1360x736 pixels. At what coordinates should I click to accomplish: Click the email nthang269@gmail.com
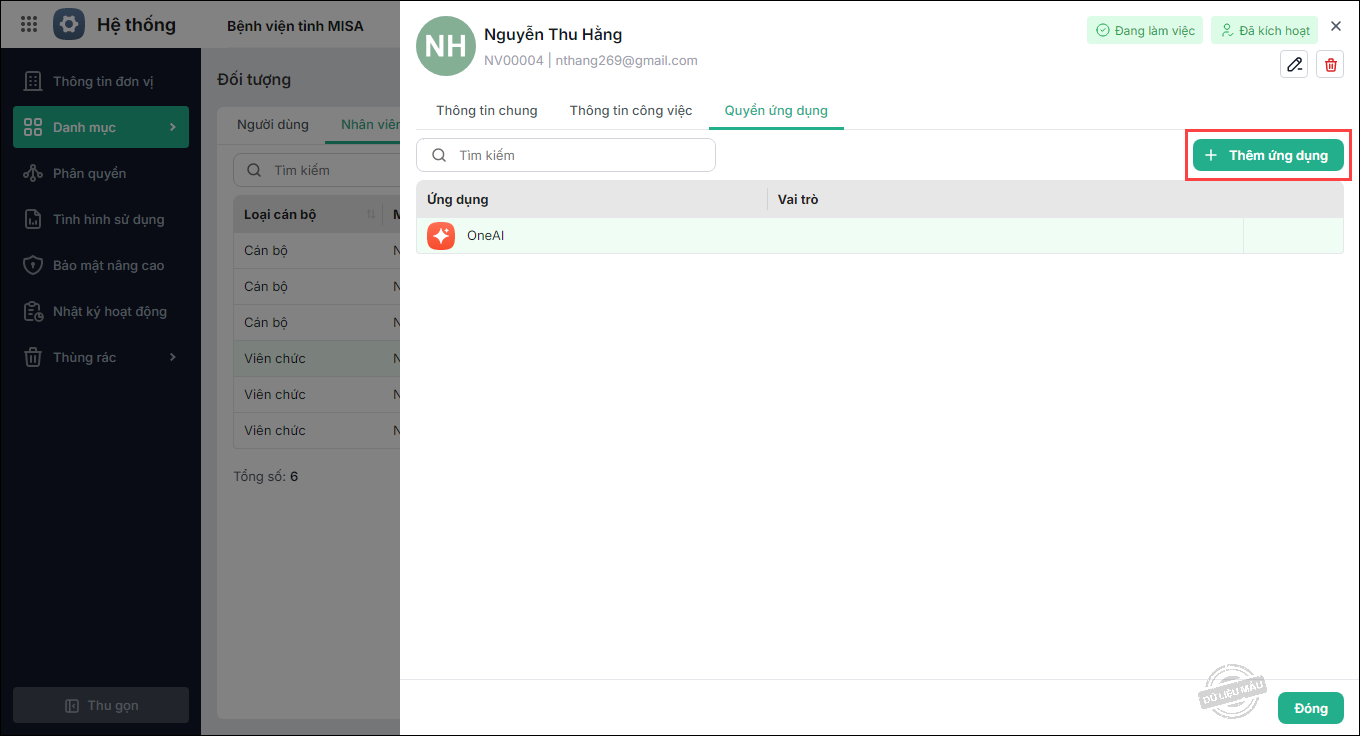coord(627,60)
